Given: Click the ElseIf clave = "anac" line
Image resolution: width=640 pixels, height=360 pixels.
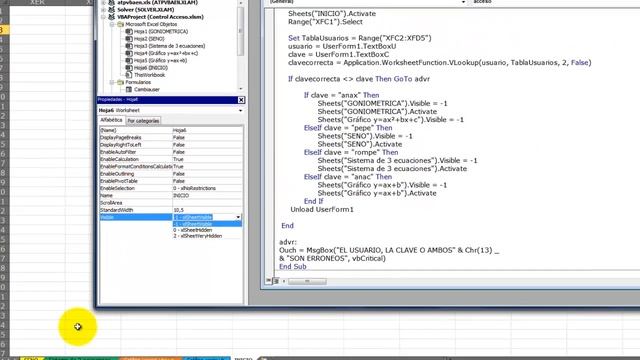Looking at the screenshot, I should point(348,177).
